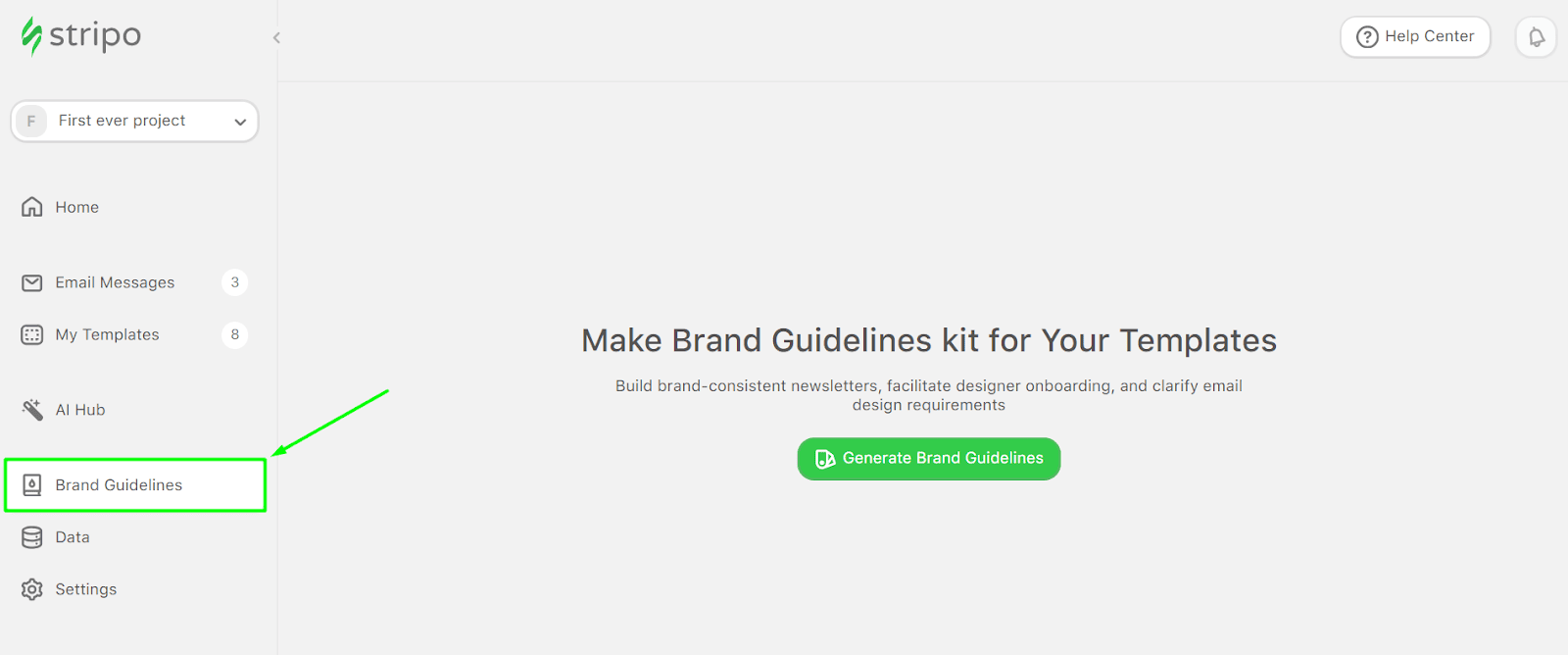Navigate to Email Messages
Image resolution: width=1568 pixels, height=655 pixels.
tap(115, 282)
